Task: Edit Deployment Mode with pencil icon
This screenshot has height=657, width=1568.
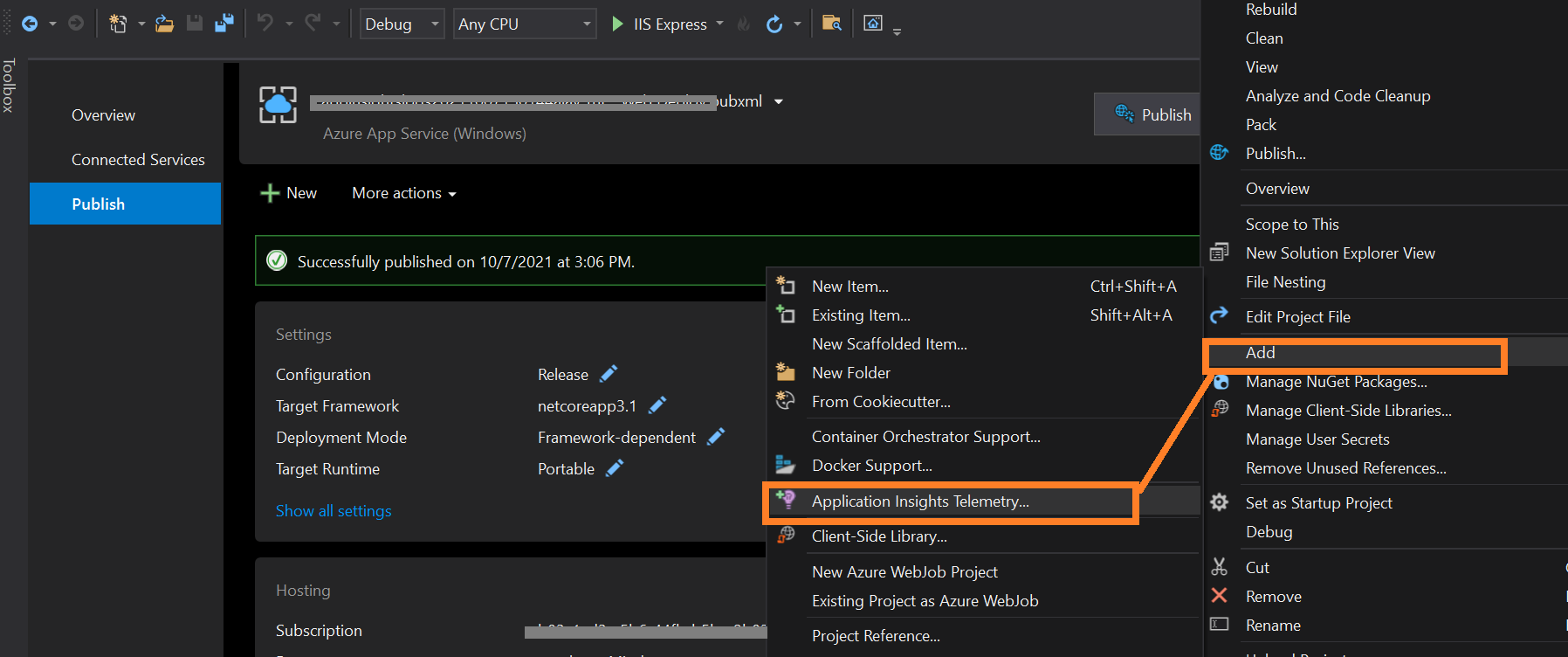Action: [x=716, y=437]
